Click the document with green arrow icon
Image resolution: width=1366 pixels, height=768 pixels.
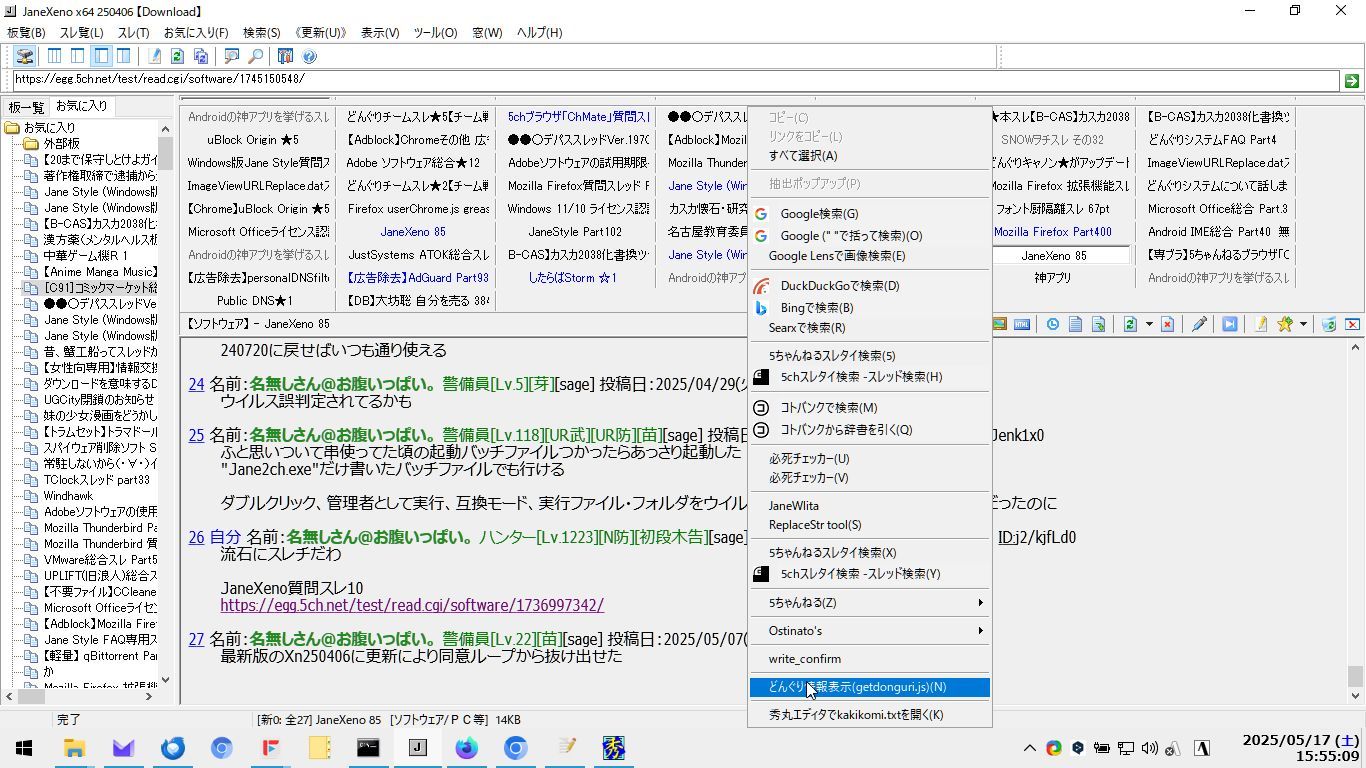coord(1098,324)
